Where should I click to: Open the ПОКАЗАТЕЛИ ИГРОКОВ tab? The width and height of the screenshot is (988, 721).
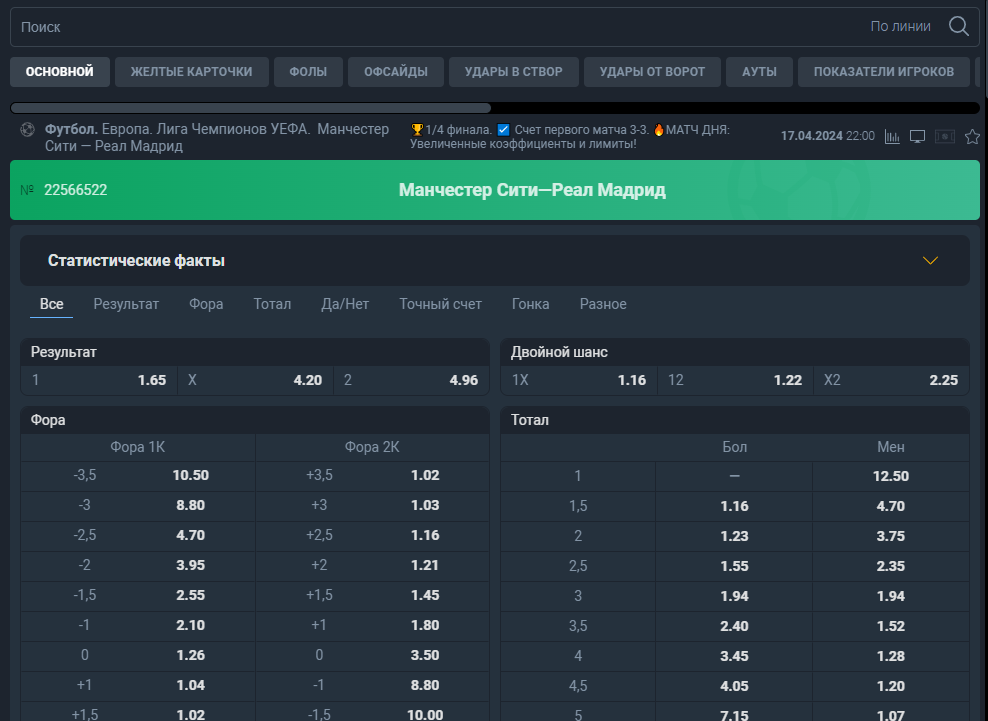(883, 72)
